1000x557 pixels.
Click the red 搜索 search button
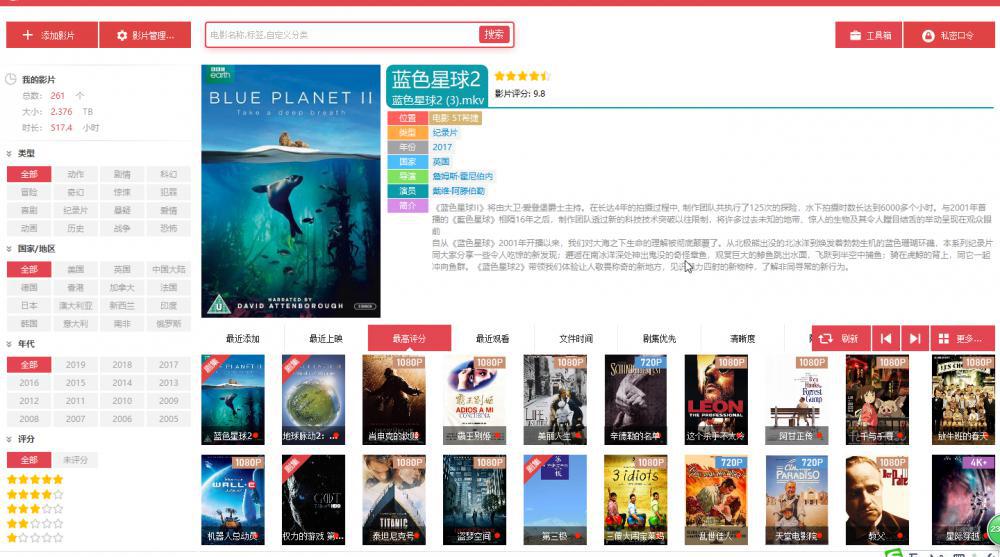point(494,34)
